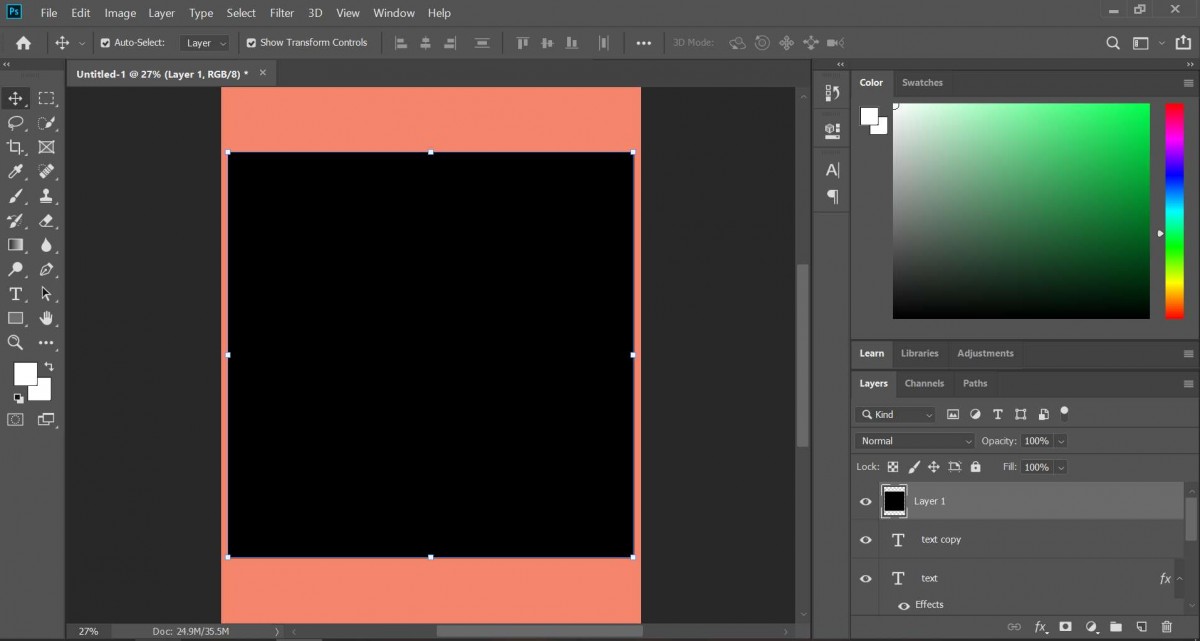Select the Dodge tool
This screenshot has height=641, width=1200.
pyautogui.click(x=16, y=270)
